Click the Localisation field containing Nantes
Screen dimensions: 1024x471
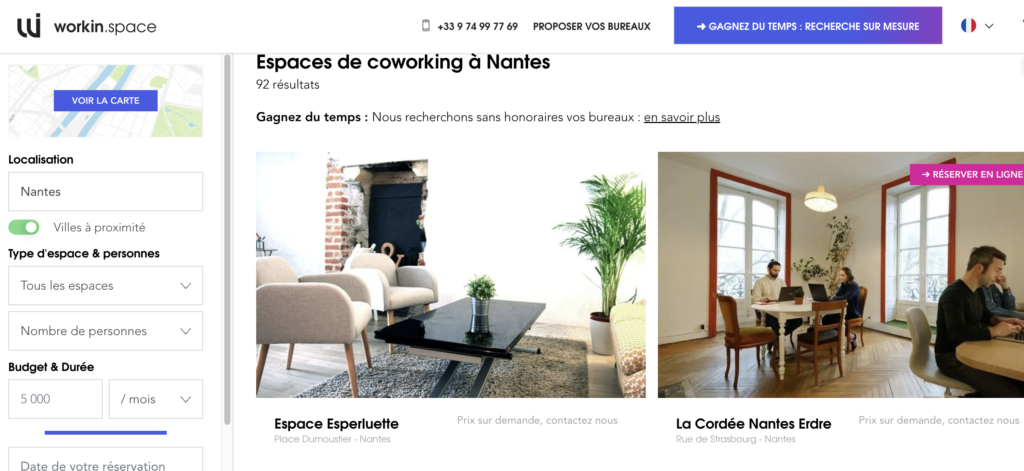(x=106, y=191)
